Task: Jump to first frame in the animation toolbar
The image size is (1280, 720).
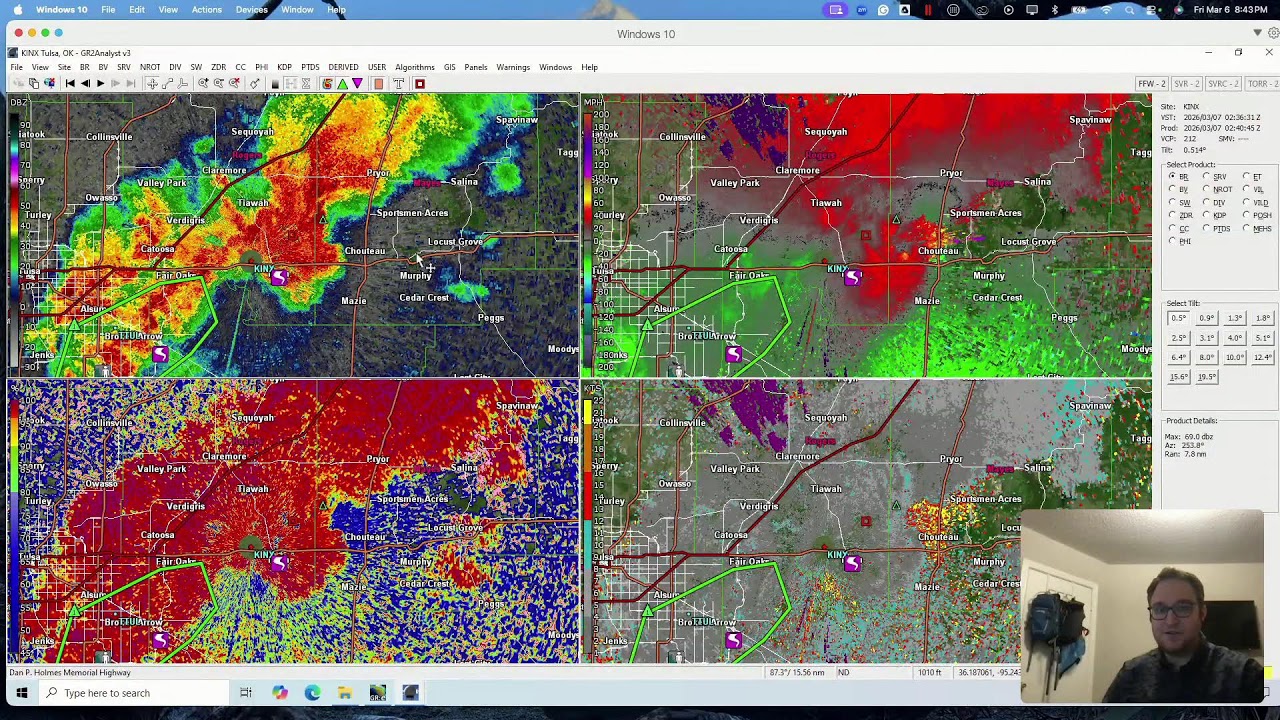Action: tap(70, 84)
